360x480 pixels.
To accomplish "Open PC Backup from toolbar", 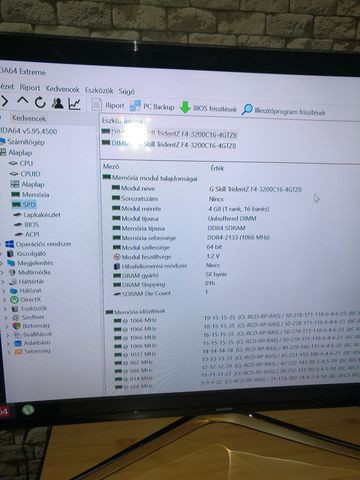I will point(152,106).
